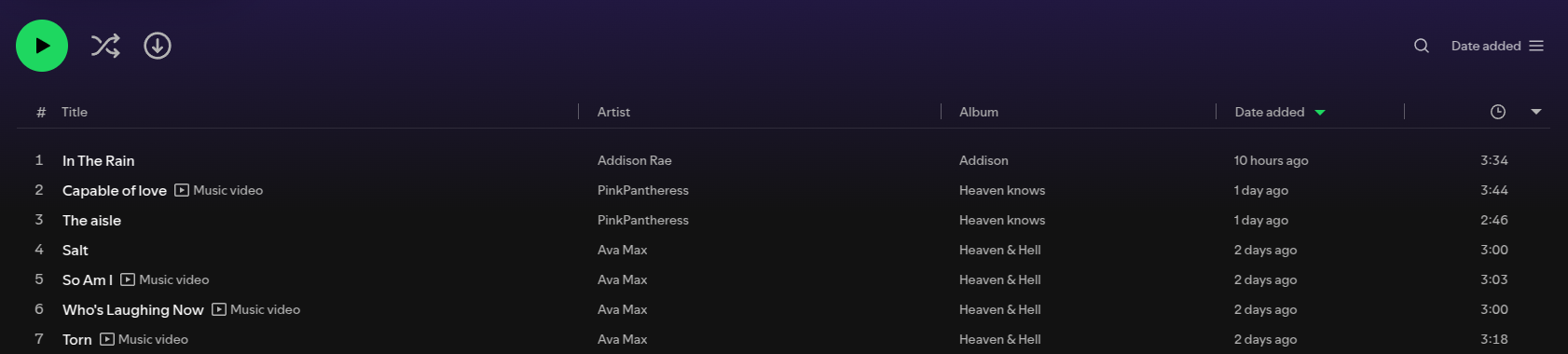Open the Date added sort menu

pyautogui.click(x=1497, y=46)
